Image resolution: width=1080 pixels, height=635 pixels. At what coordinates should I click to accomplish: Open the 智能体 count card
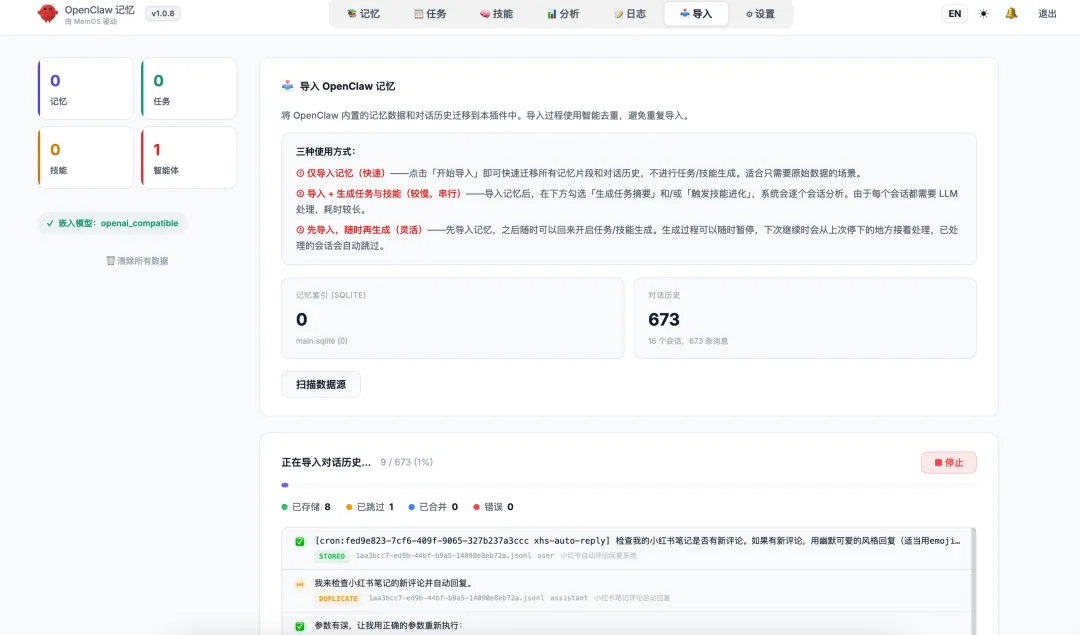click(189, 158)
